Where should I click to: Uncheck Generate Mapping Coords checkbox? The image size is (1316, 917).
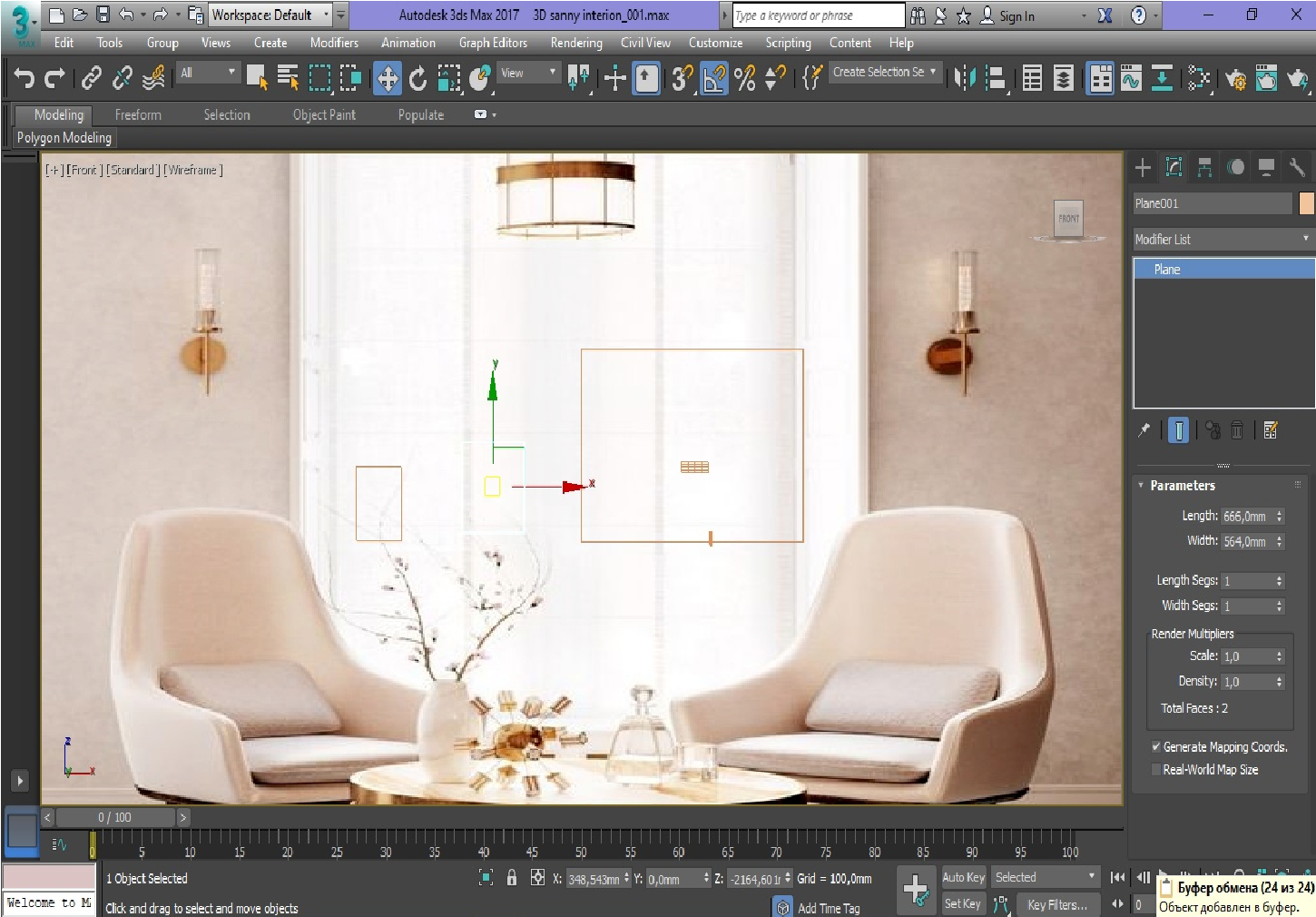tap(1156, 747)
